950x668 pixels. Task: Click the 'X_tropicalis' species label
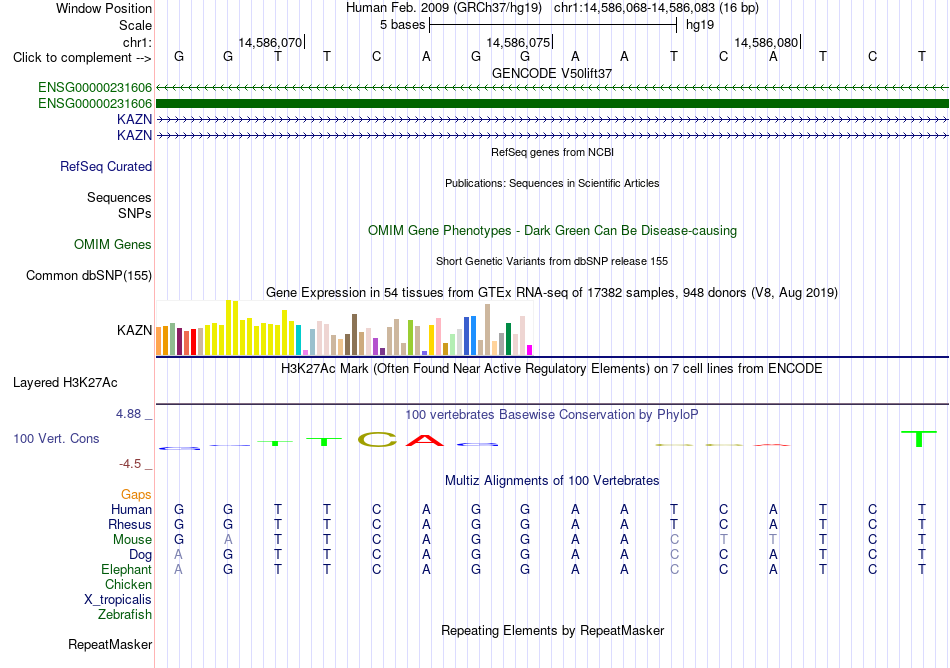click(118, 600)
